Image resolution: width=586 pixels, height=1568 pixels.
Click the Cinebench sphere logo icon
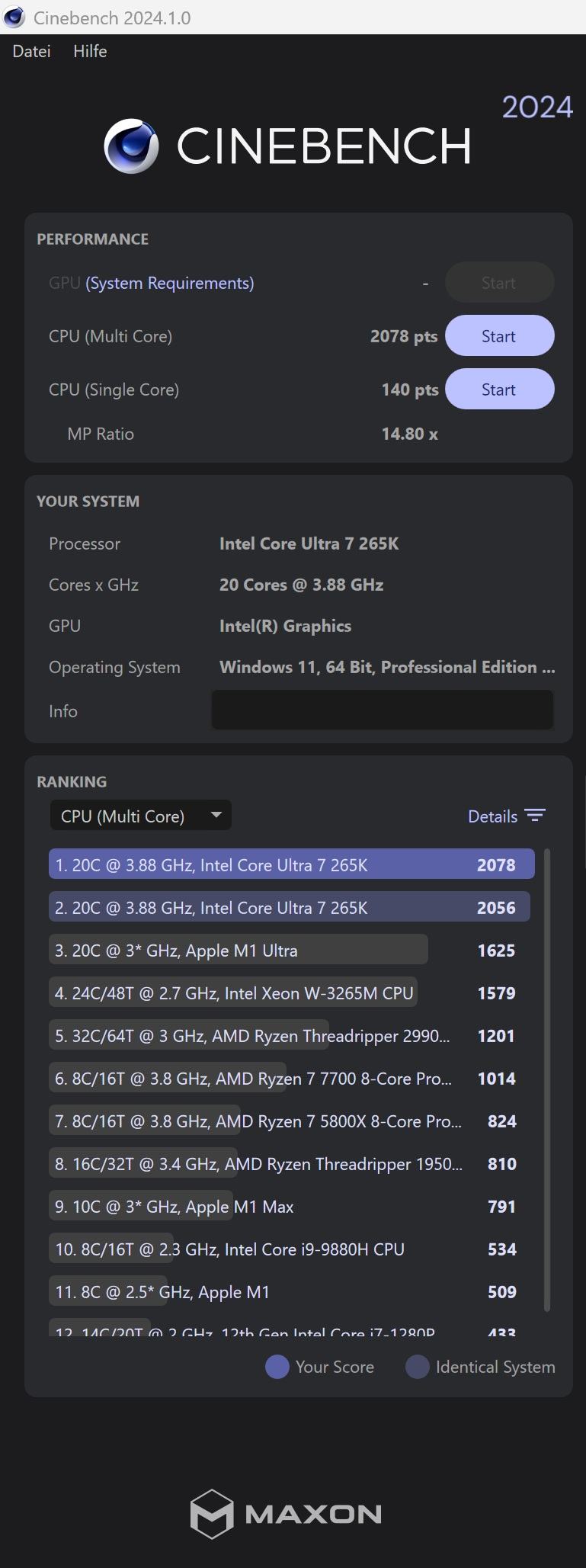pos(131,146)
